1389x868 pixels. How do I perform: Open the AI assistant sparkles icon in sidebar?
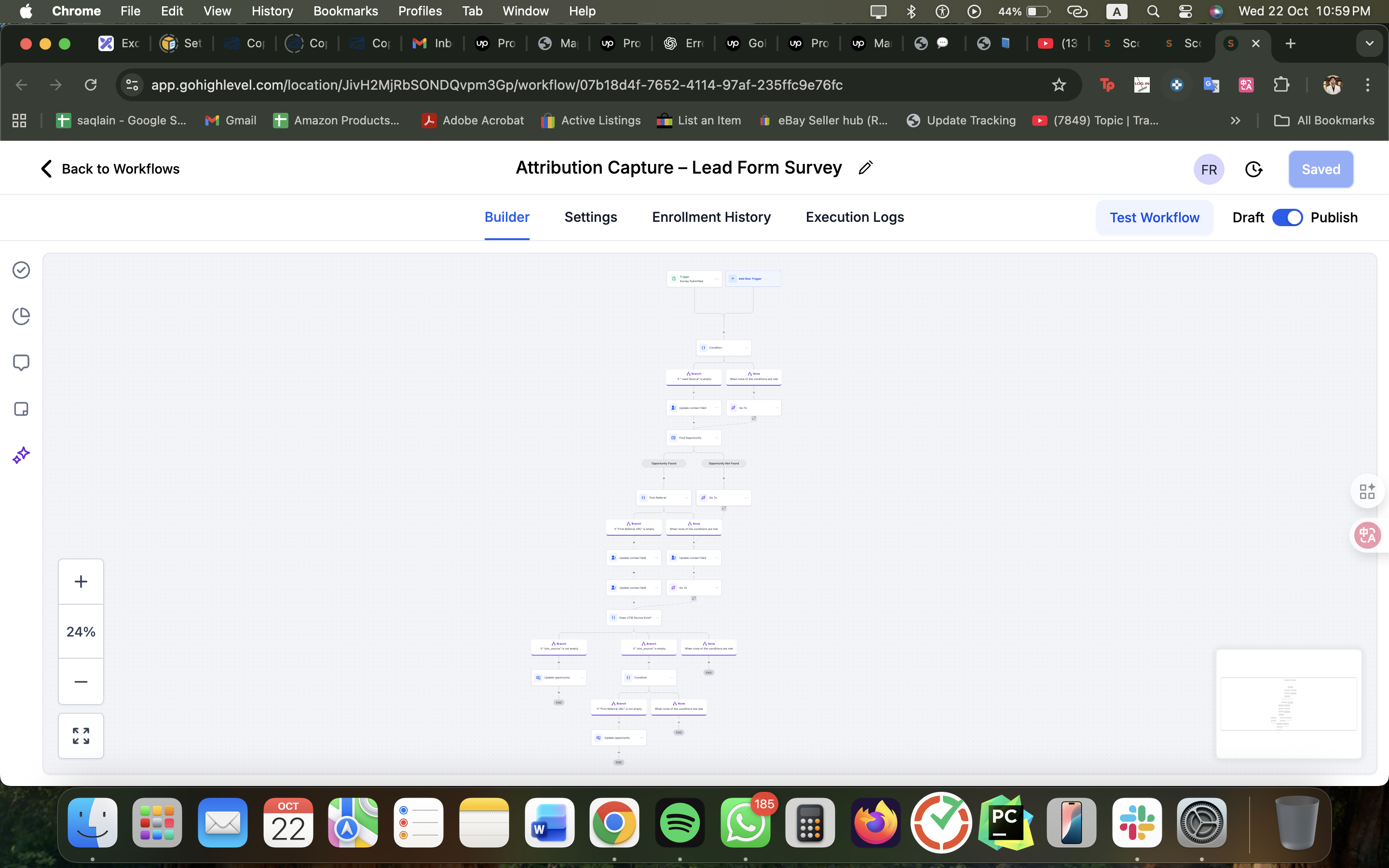coord(21,455)
